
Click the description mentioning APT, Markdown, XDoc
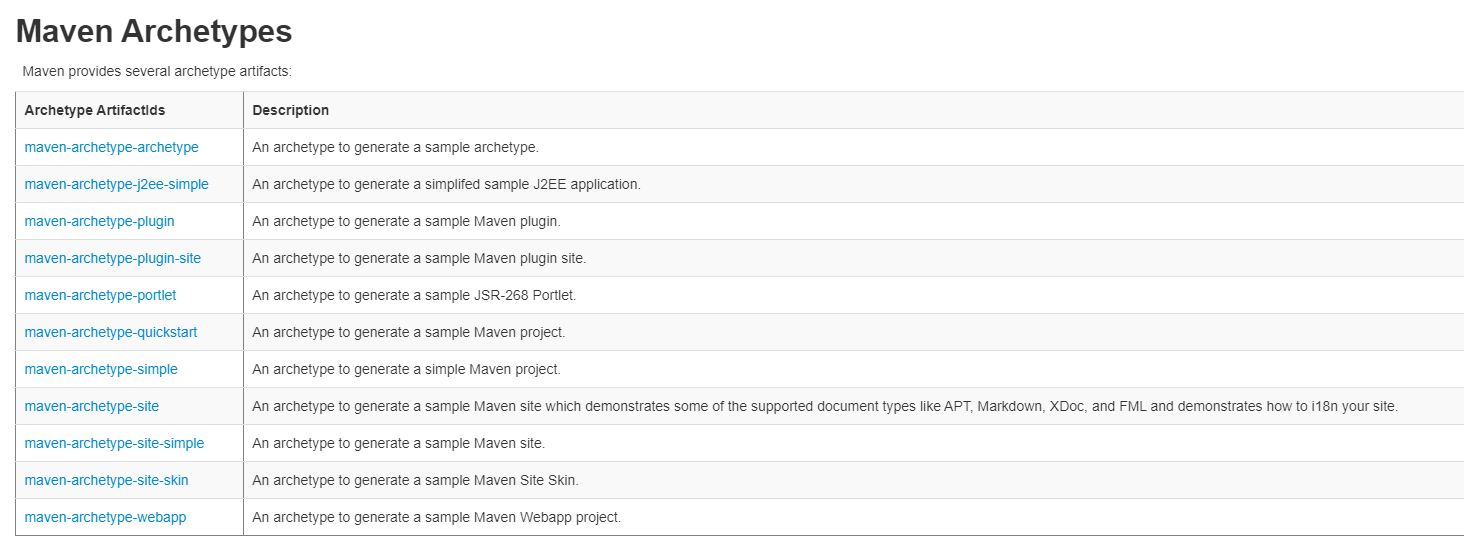point(825,406)
